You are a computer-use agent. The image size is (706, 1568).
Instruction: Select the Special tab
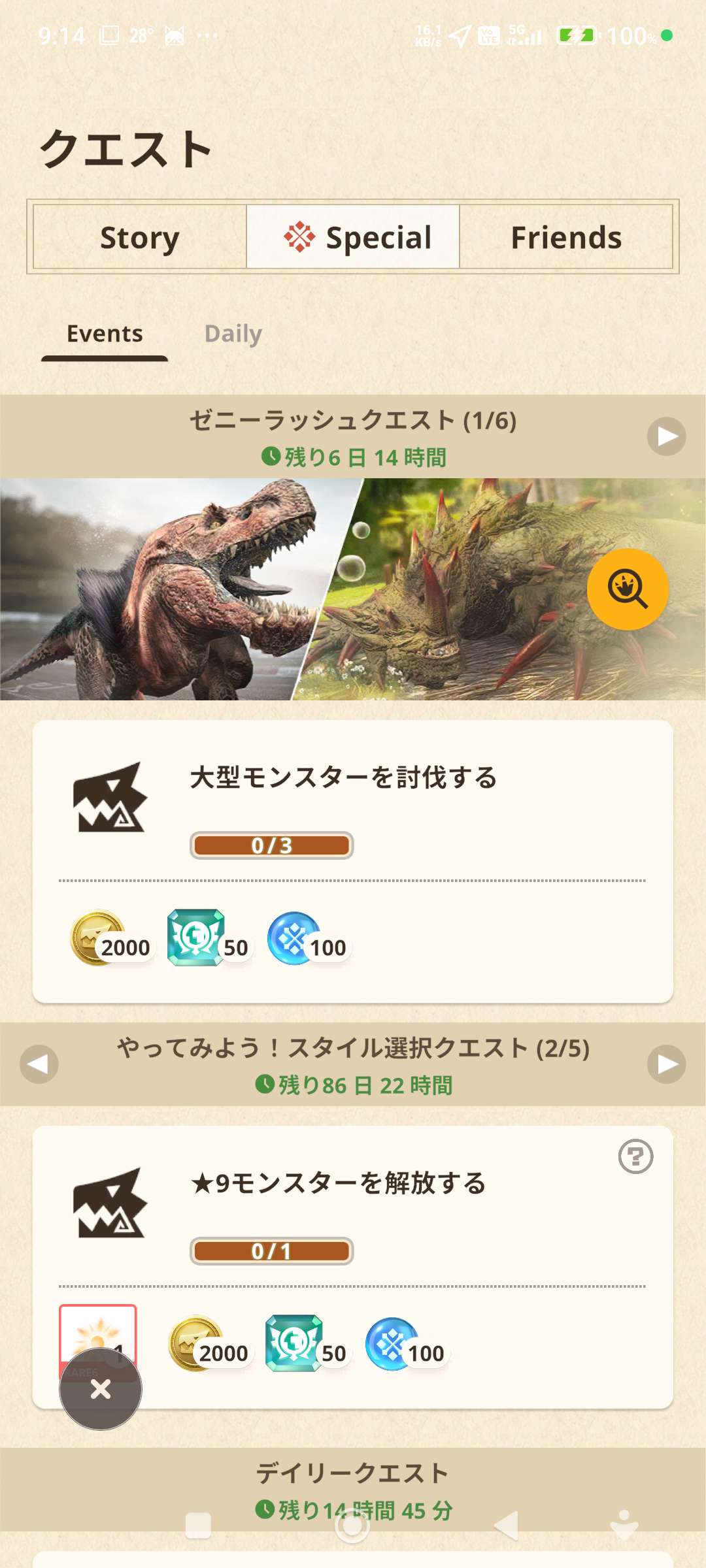click(x=353, y=237)
